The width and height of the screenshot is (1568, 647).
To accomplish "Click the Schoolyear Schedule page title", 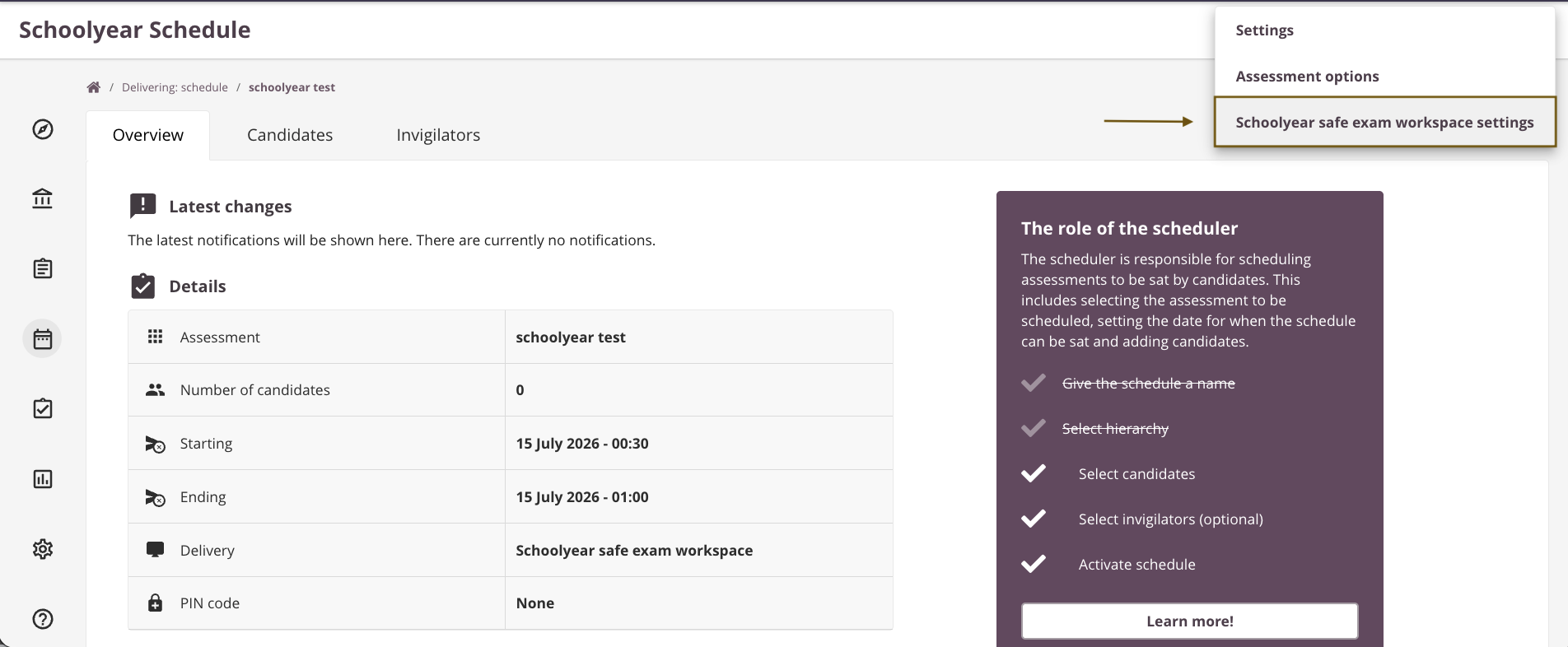I will 135,30.
